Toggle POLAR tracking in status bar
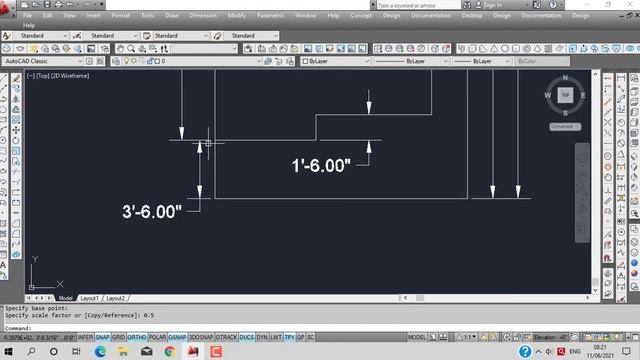 pos(157,337)
